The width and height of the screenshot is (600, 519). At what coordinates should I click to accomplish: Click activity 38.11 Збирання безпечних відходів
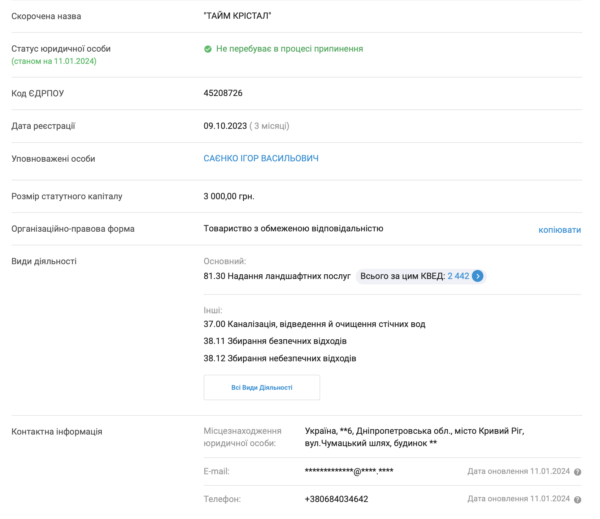tap(275, 341)
